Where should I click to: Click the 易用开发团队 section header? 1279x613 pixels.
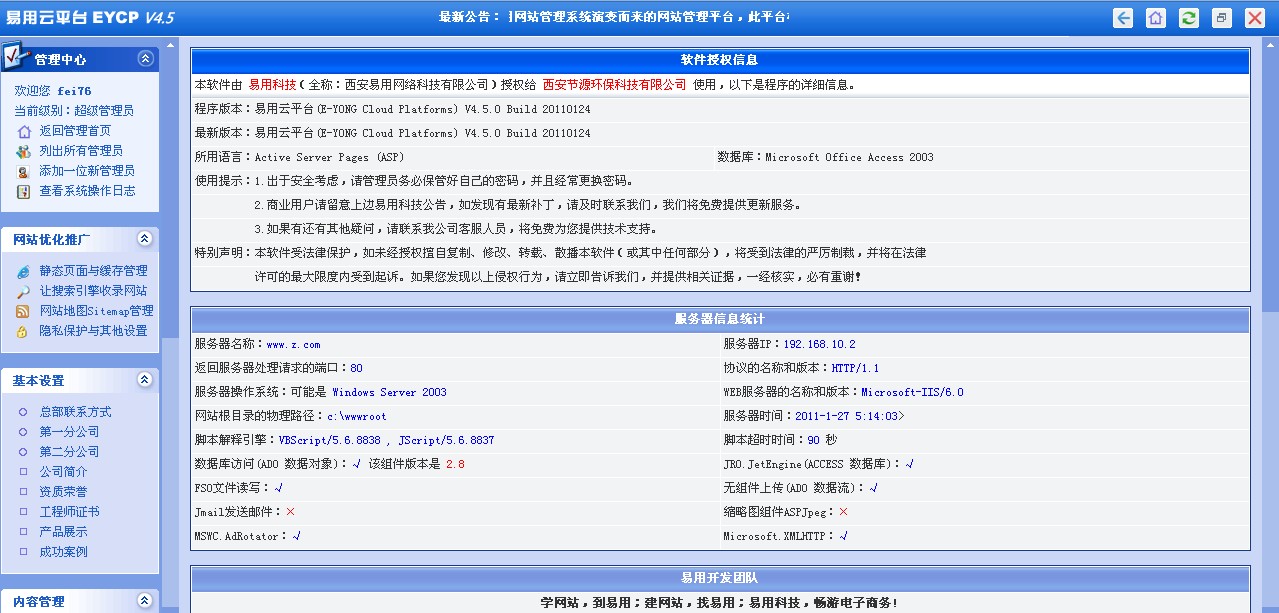[720, 579]
